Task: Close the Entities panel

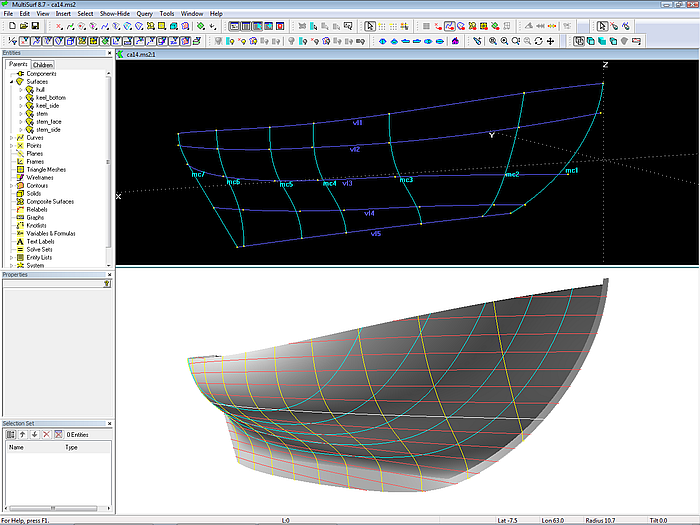Action: pos(108,53)
